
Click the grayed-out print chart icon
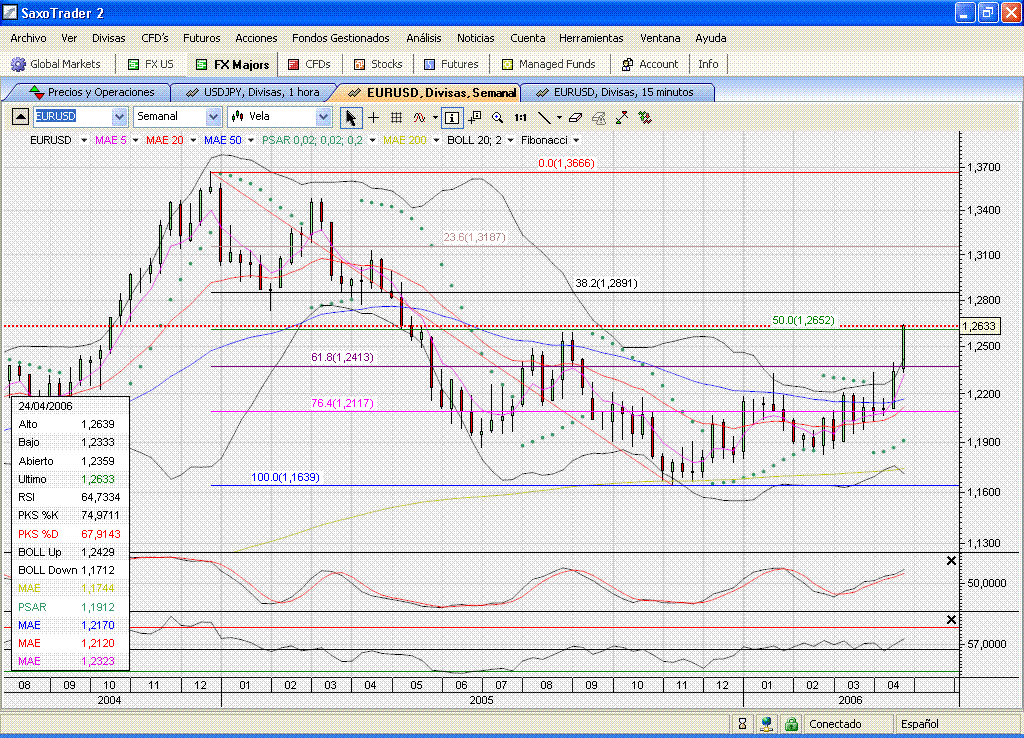pos(598,118)
